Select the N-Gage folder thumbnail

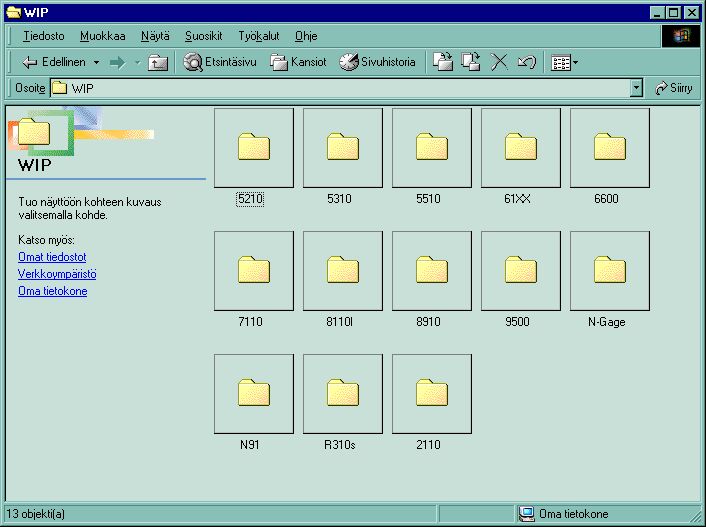pyautogui.click(x=610, y=271)
